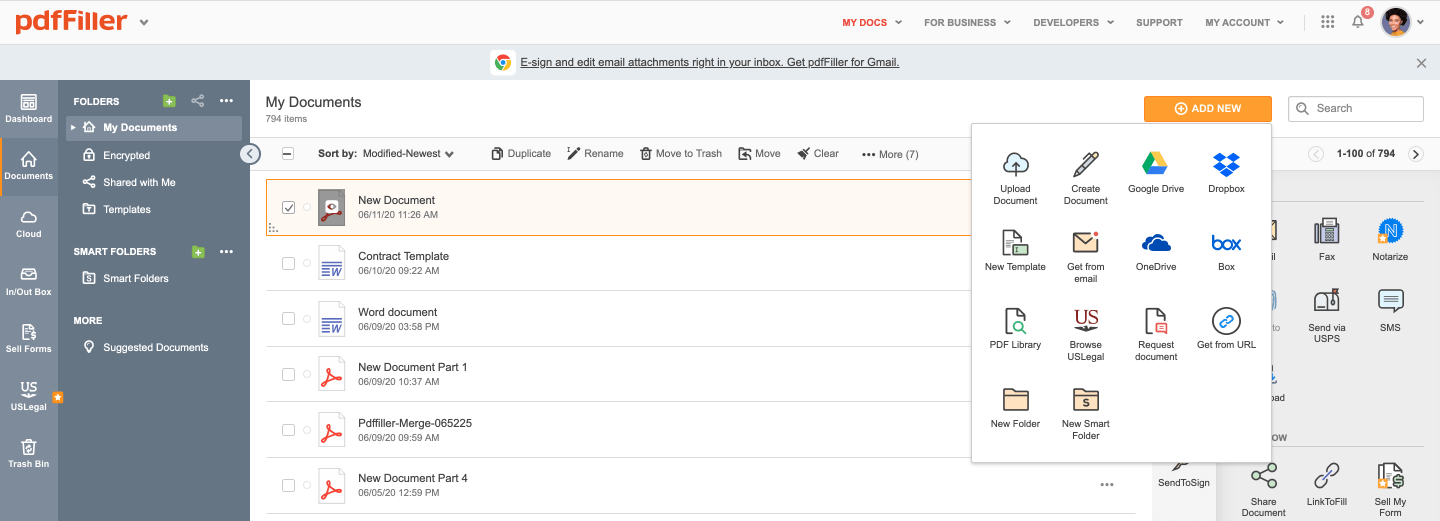Open the DEVELOPERS menu
This screenshot has height=521, width=1440.
click(x=1074, y=22)
